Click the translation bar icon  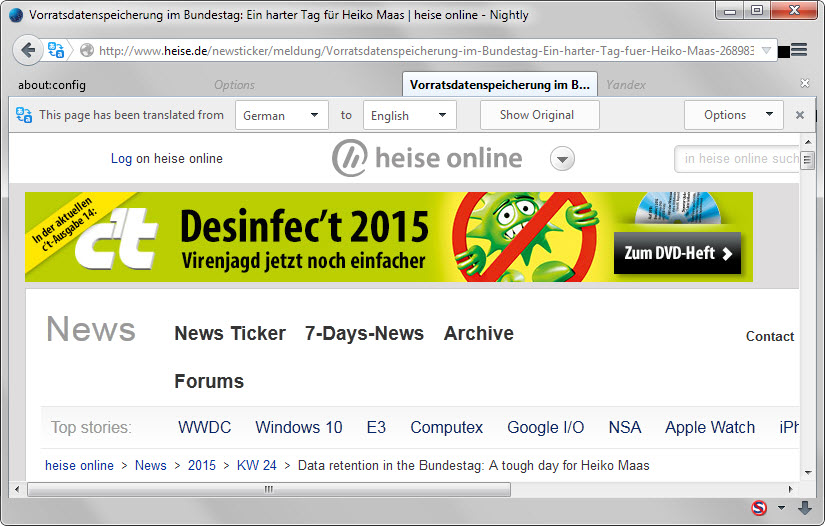point(24,115)
